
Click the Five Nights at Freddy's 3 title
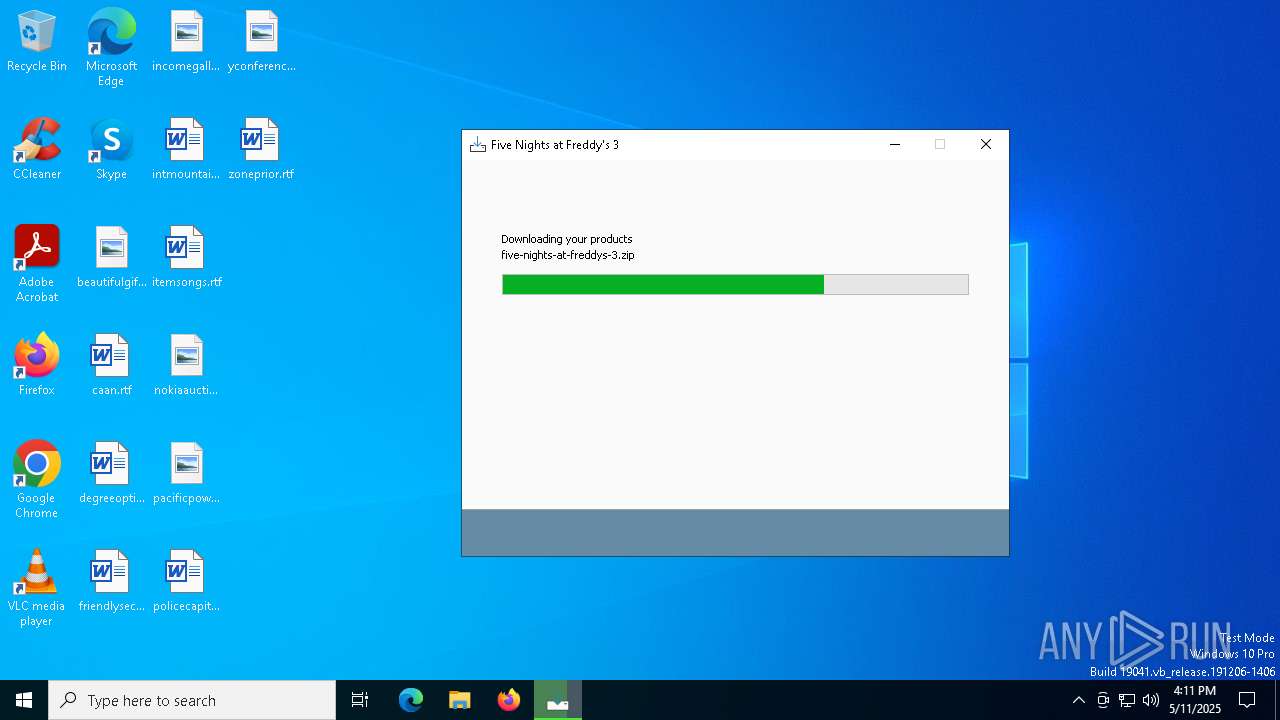point(555,145)
